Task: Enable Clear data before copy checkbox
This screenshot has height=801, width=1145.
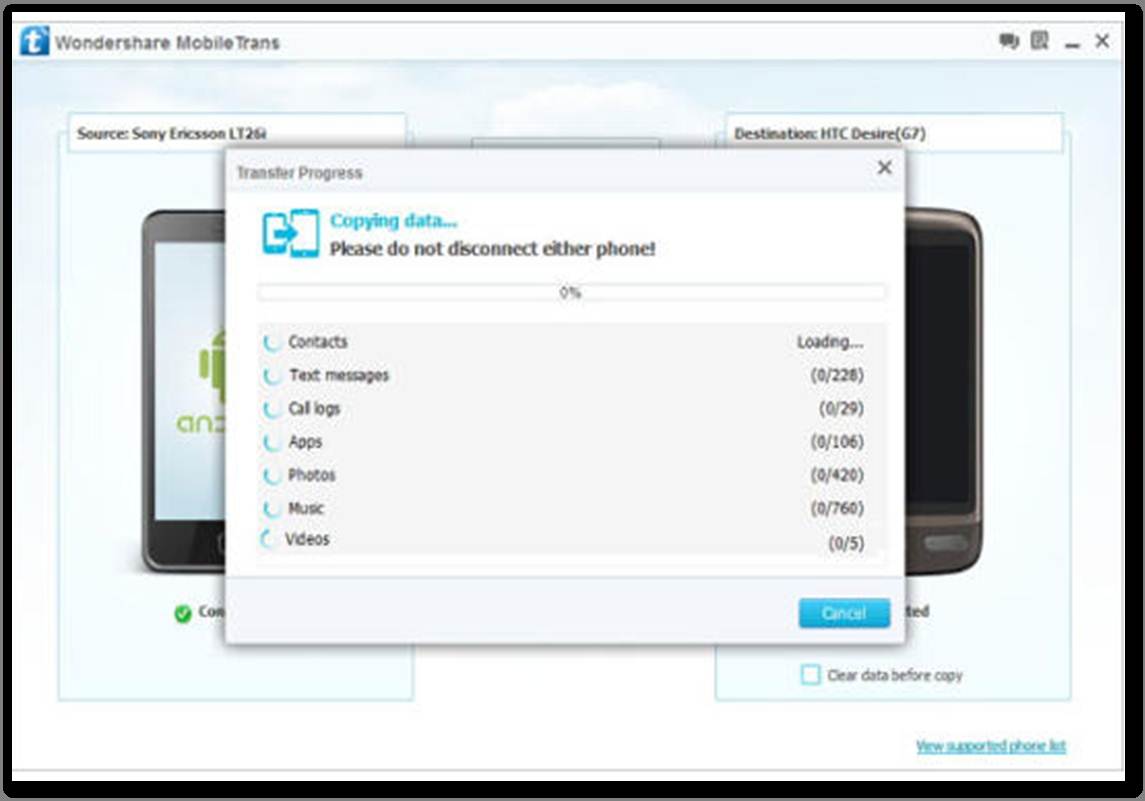Action: tap(810, 675)
